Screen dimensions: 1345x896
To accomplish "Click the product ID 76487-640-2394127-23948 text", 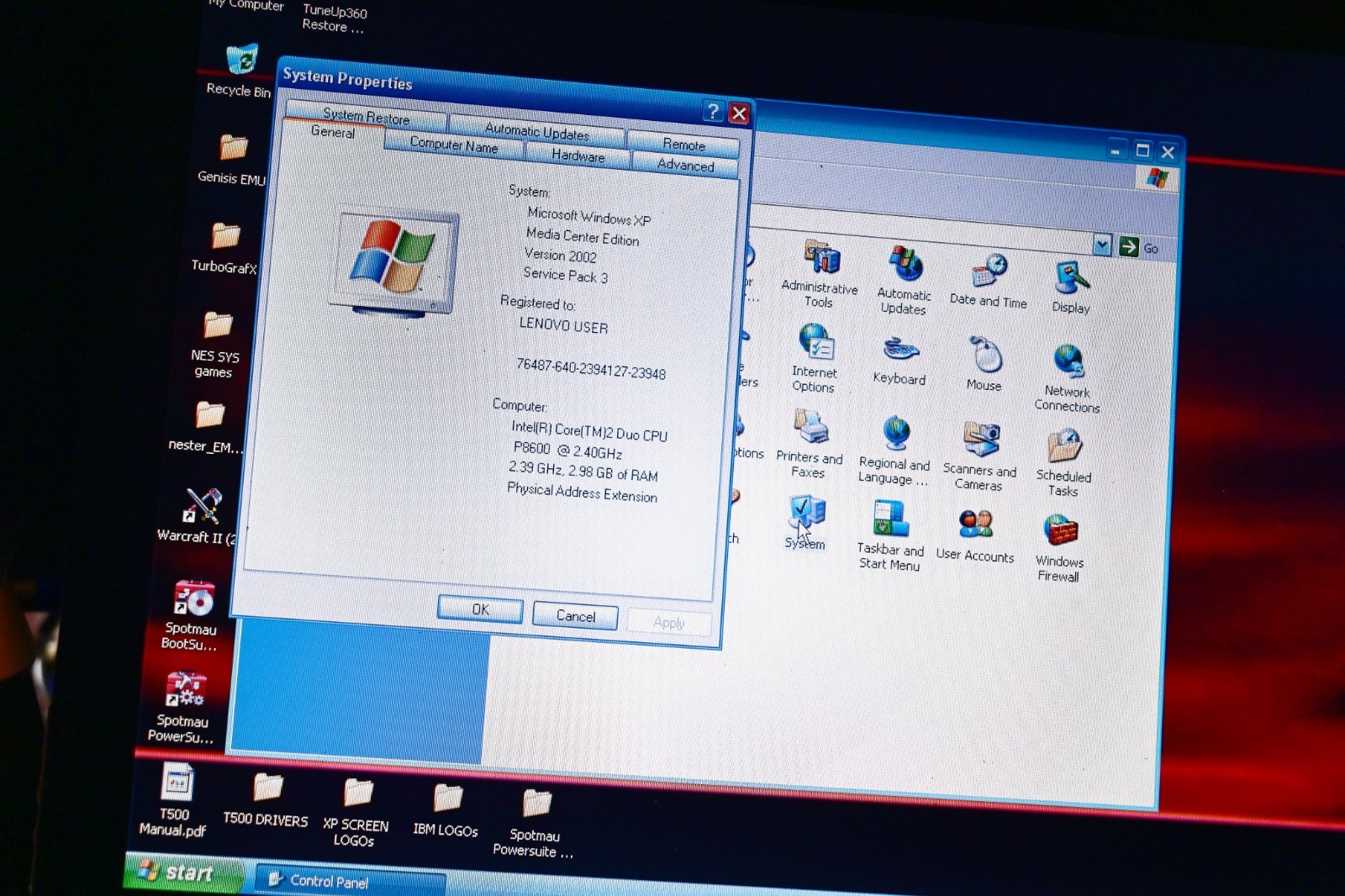I will point(591,369).
